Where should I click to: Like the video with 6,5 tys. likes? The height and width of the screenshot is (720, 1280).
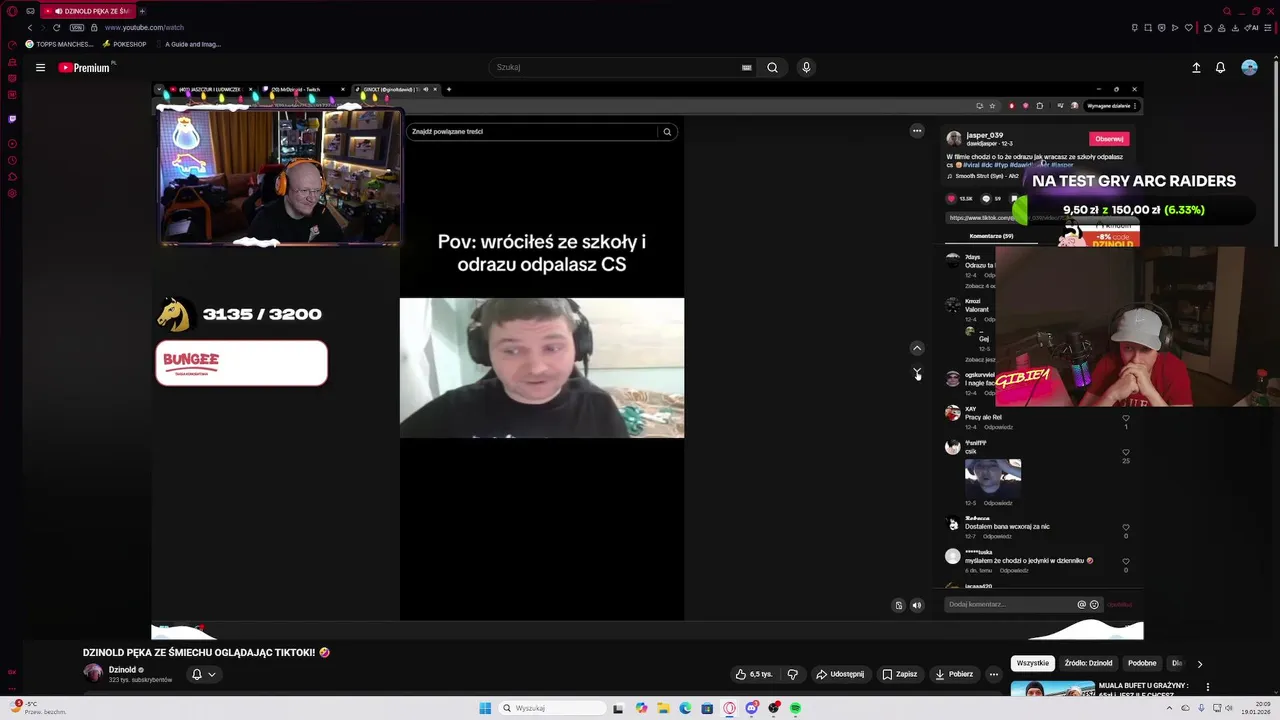point(754,674)
